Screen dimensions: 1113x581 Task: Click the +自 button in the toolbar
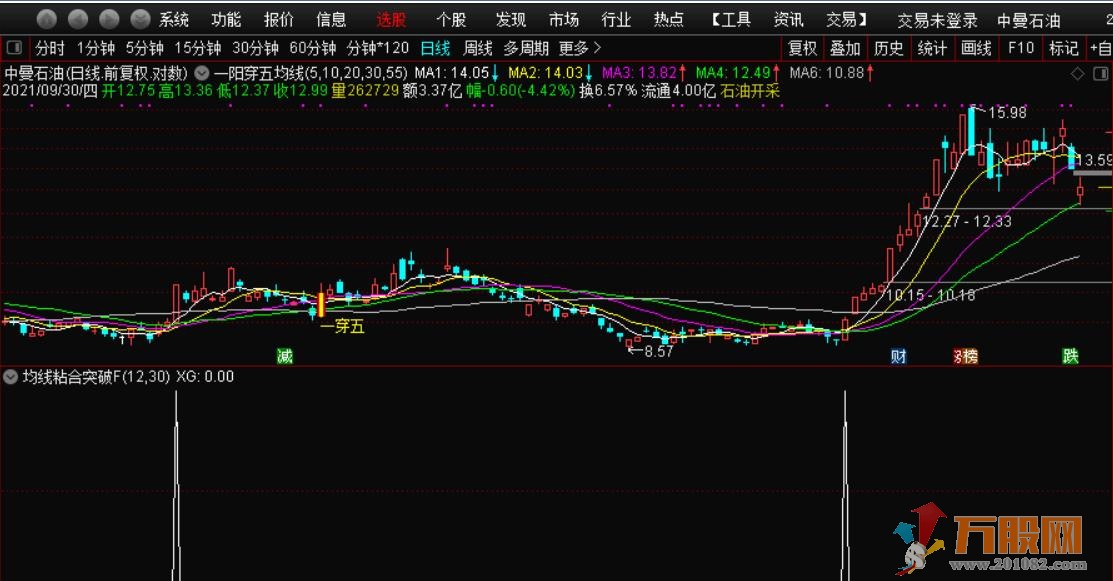[1101, 48]
